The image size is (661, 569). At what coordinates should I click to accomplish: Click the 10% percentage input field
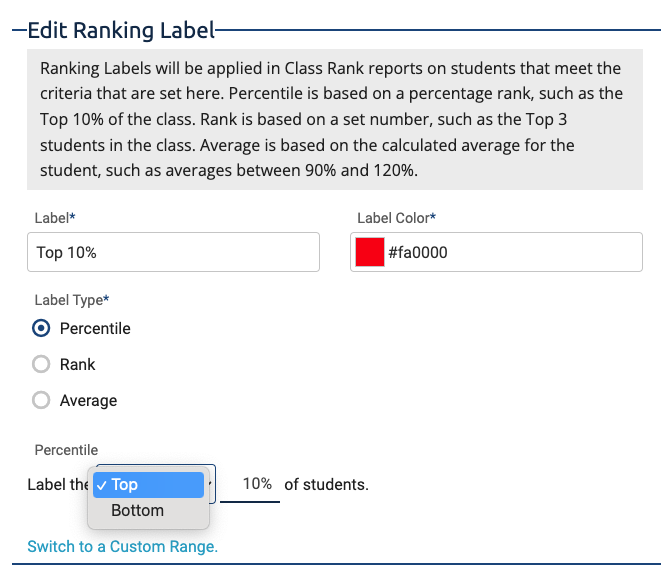click(250, 484)
